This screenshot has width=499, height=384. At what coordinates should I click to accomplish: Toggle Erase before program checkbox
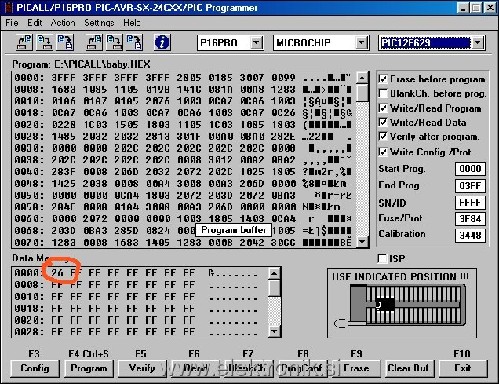[383, 79]
